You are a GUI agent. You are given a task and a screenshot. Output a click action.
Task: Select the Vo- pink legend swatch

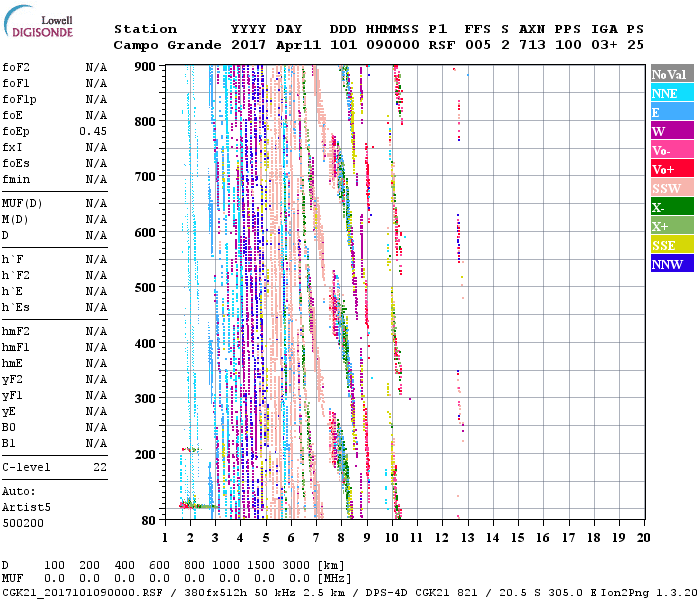coord(672,150)
